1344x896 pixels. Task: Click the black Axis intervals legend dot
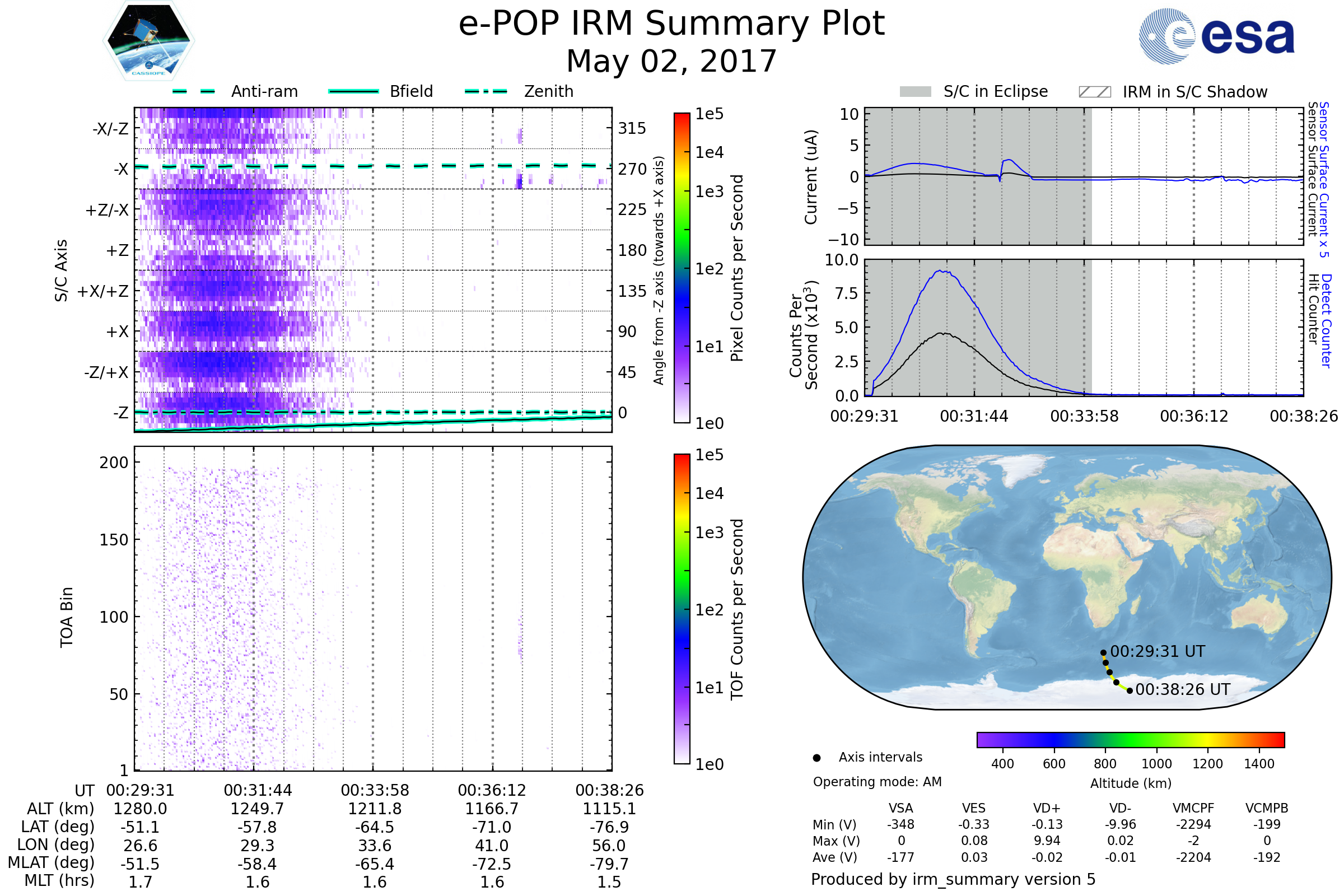click(816, 758)
